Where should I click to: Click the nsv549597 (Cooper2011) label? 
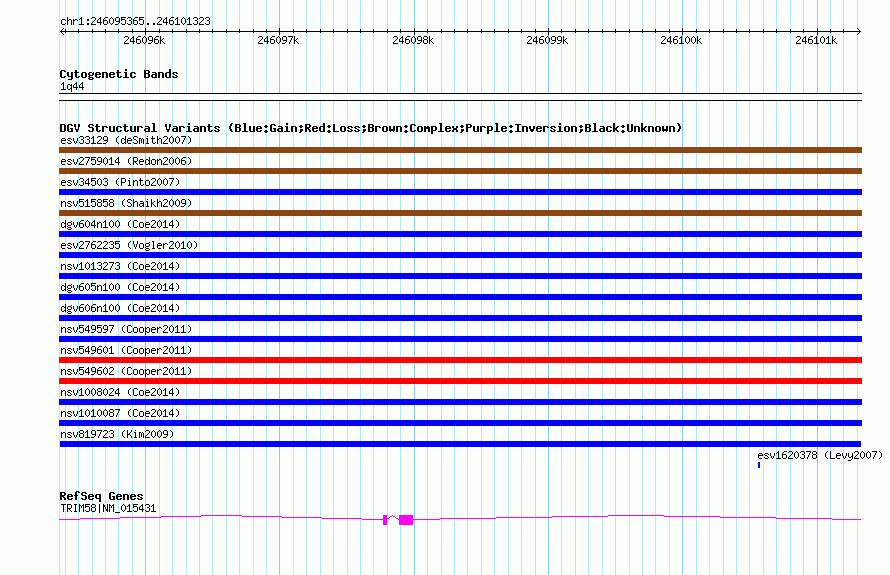(126, 329)
